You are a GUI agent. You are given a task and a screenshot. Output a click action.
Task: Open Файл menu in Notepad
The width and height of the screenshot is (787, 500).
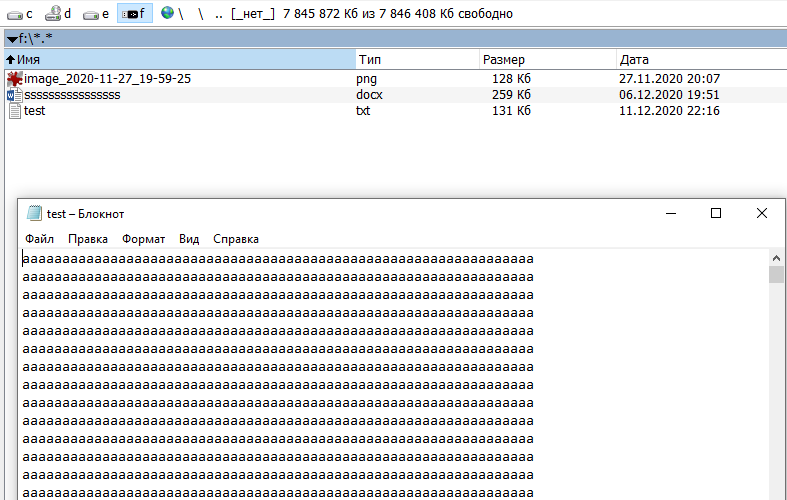40,239
